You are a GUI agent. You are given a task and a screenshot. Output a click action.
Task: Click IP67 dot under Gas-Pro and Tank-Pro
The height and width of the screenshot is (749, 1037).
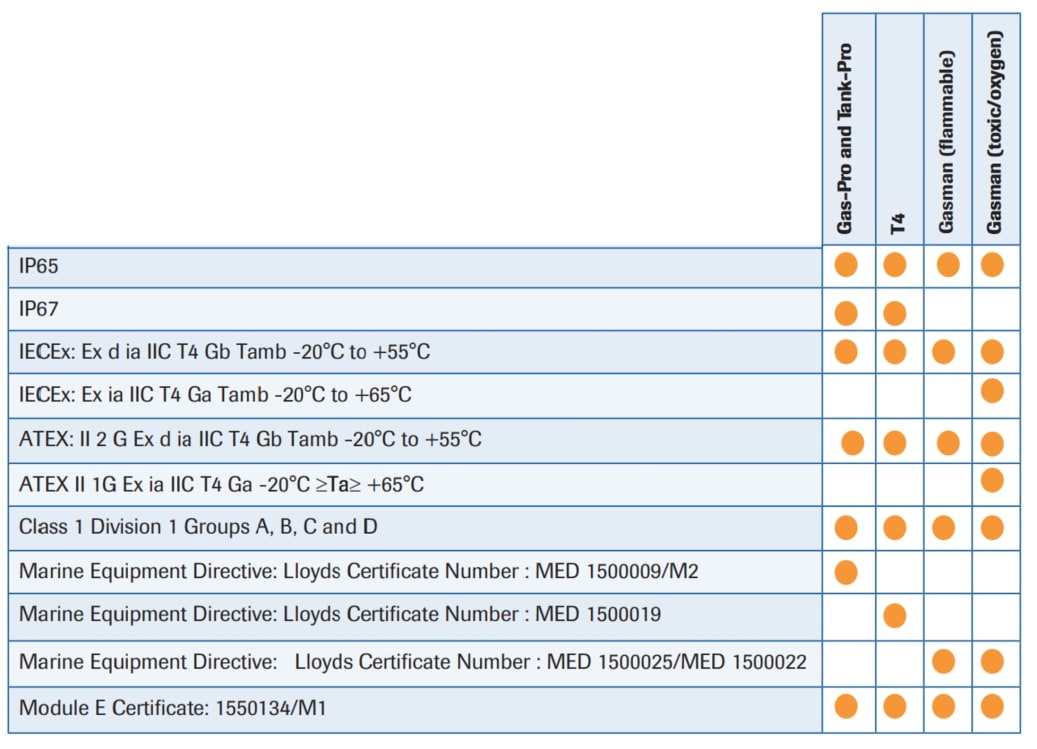(x=846, y=313)
